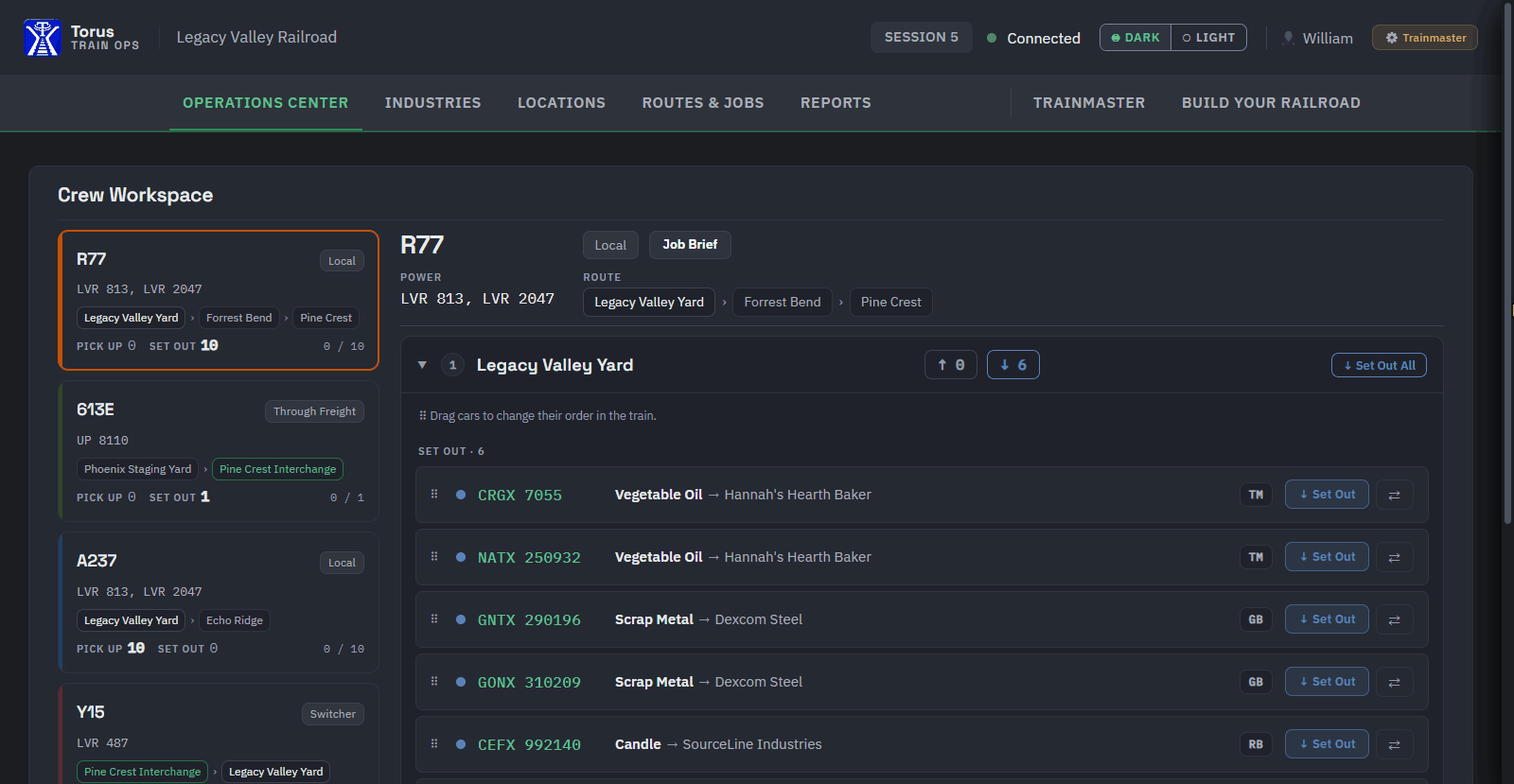The image size is (1514, 784).
Task: Click the pick up count arrow badge
Action: click(950, 365)
